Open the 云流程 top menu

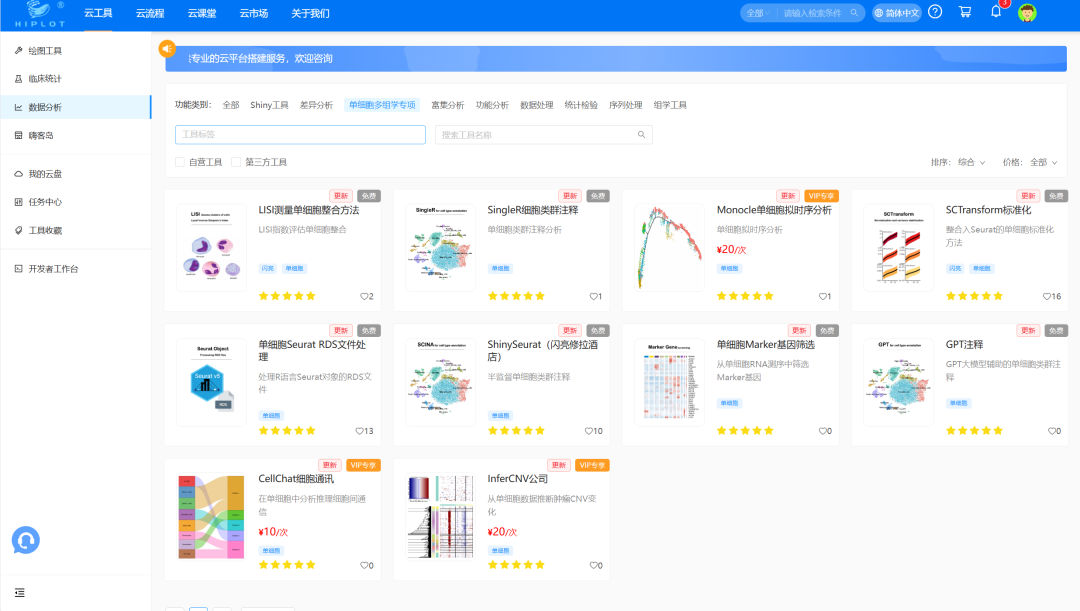(149, 13)
